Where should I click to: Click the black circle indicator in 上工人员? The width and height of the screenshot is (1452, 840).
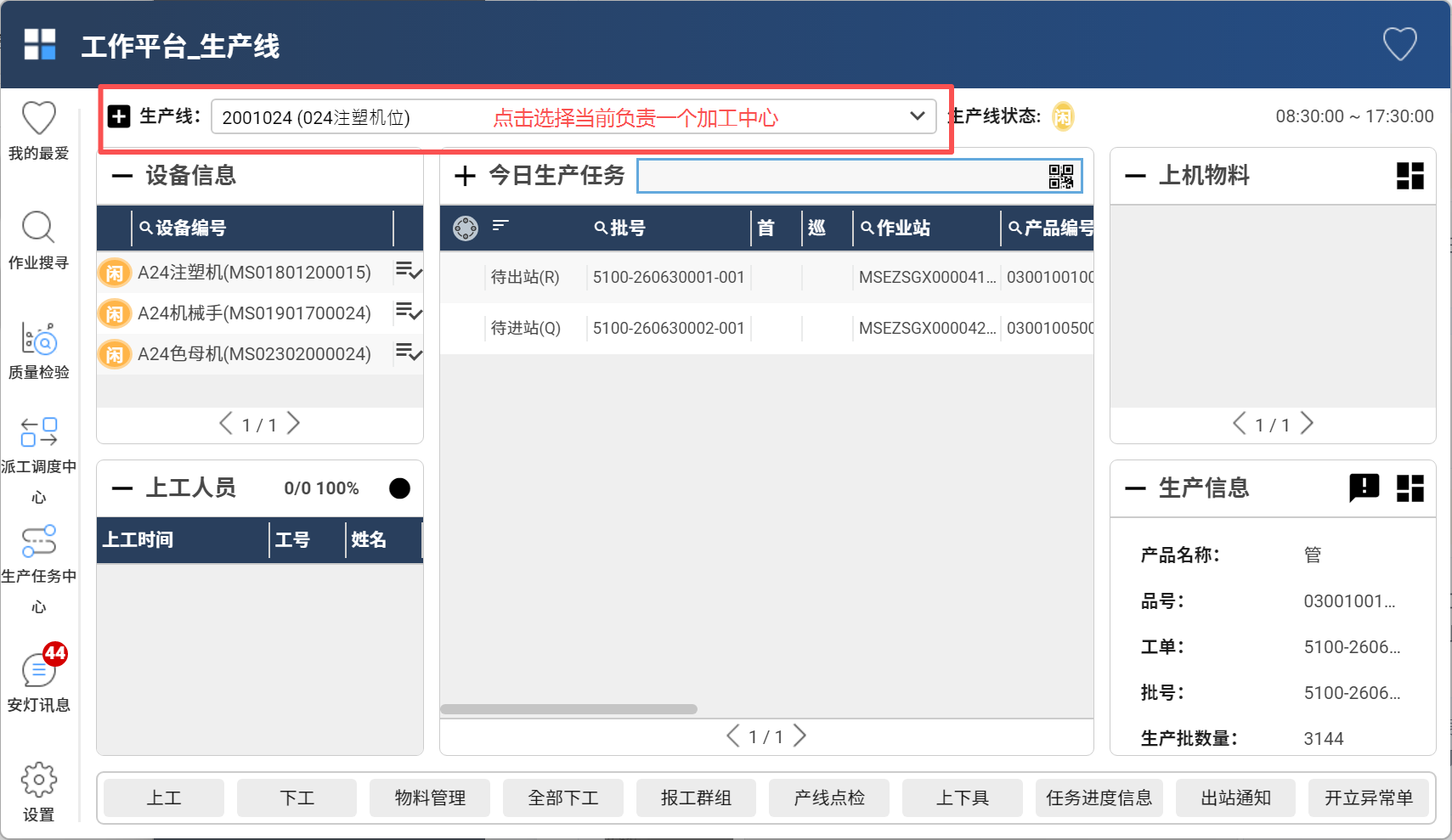point(399,488)
